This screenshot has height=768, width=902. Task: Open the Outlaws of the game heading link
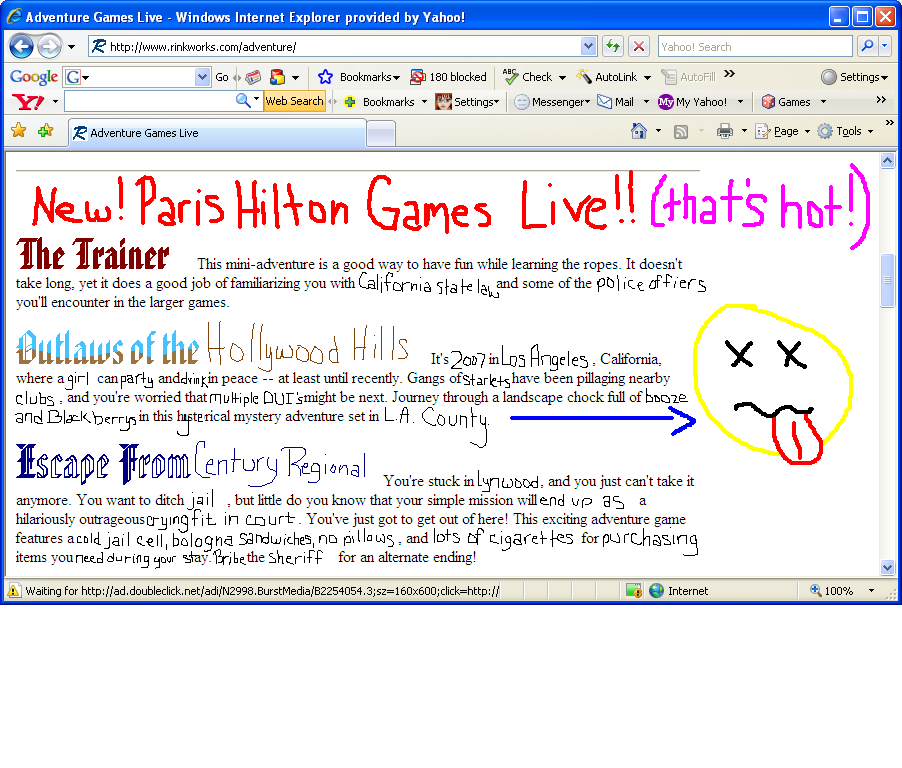[x=108, y=347]
